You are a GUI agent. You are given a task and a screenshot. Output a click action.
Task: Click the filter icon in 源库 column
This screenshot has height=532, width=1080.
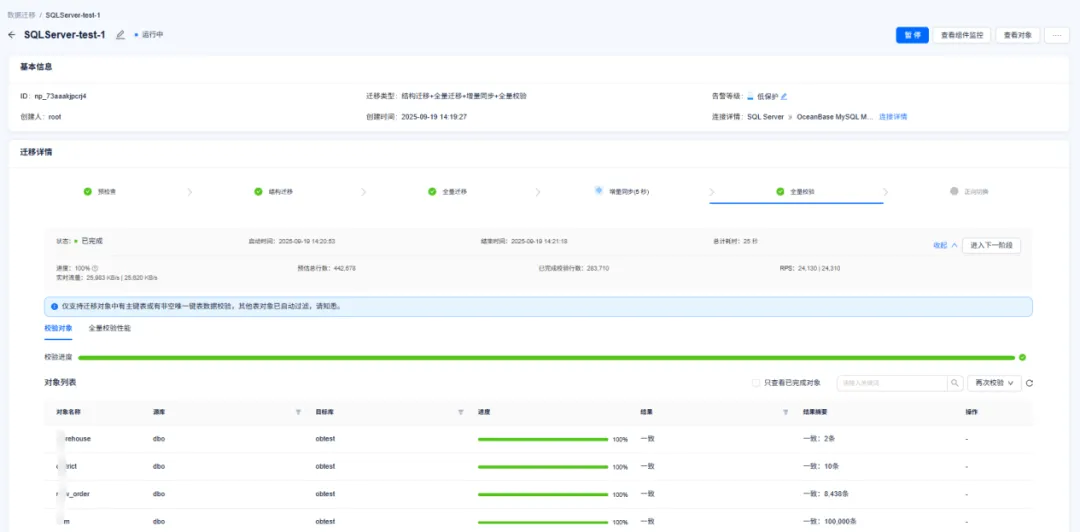click(x=298, y=412)
